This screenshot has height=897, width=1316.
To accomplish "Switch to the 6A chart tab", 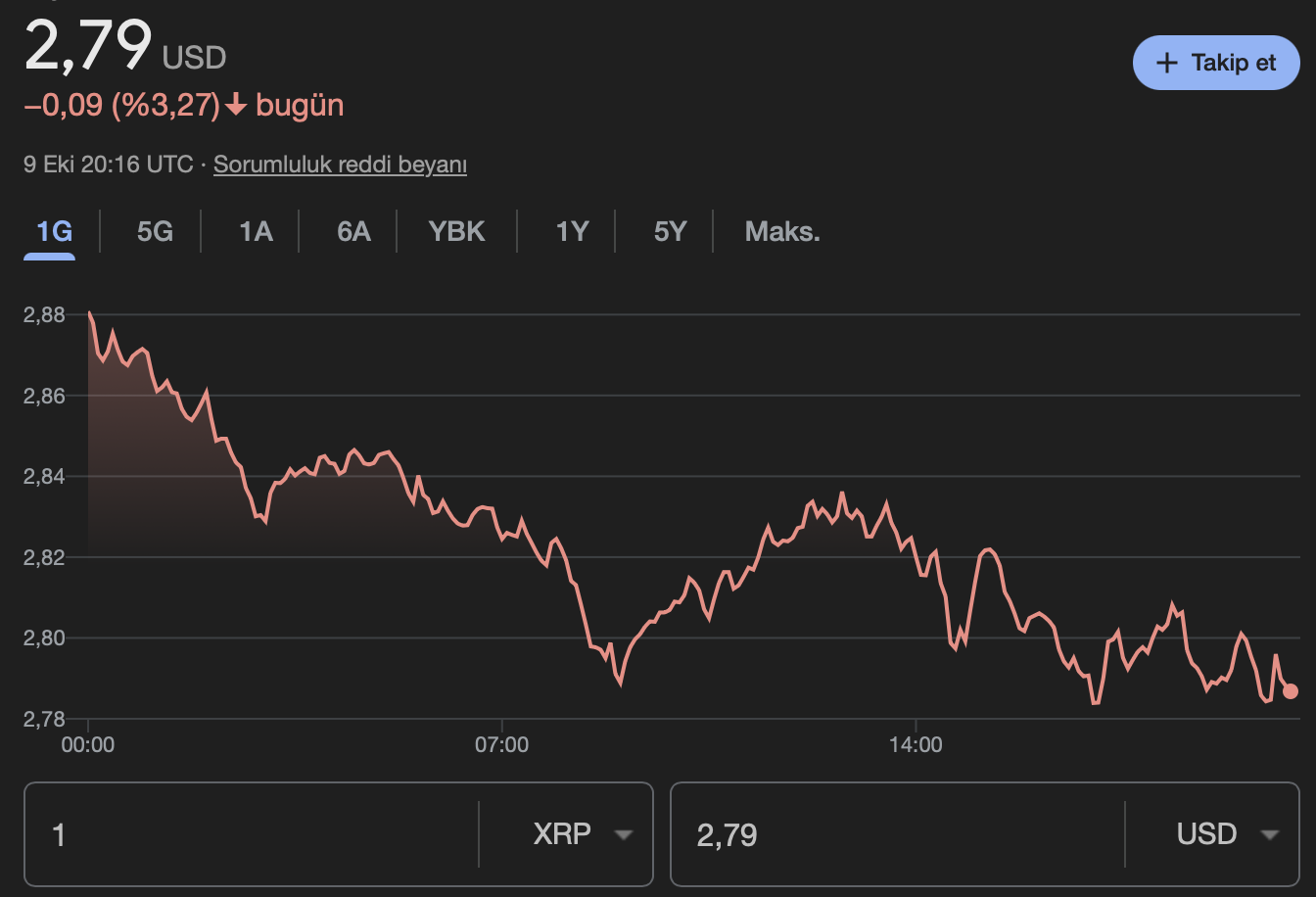I will (x=353, y=232).
